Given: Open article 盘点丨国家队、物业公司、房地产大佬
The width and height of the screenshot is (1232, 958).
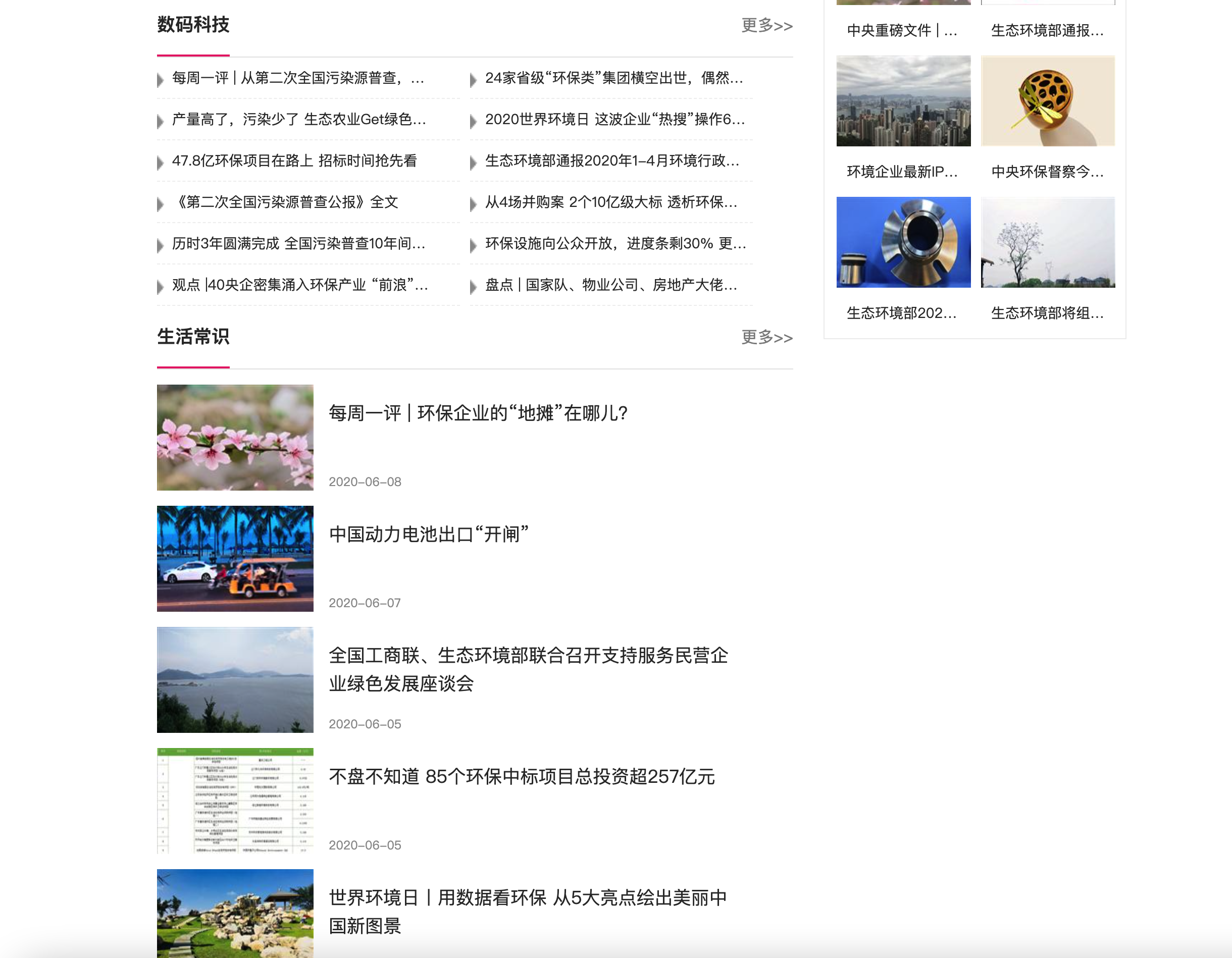Looking at the screenshot, I should 611,285.
